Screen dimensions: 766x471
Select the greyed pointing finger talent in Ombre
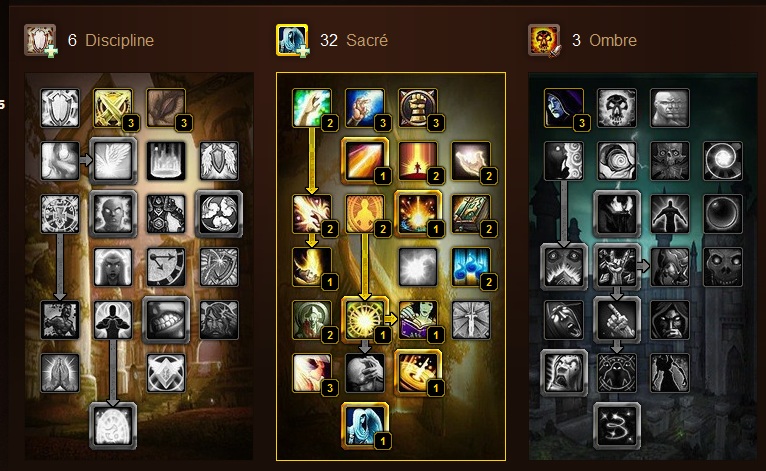617,320
